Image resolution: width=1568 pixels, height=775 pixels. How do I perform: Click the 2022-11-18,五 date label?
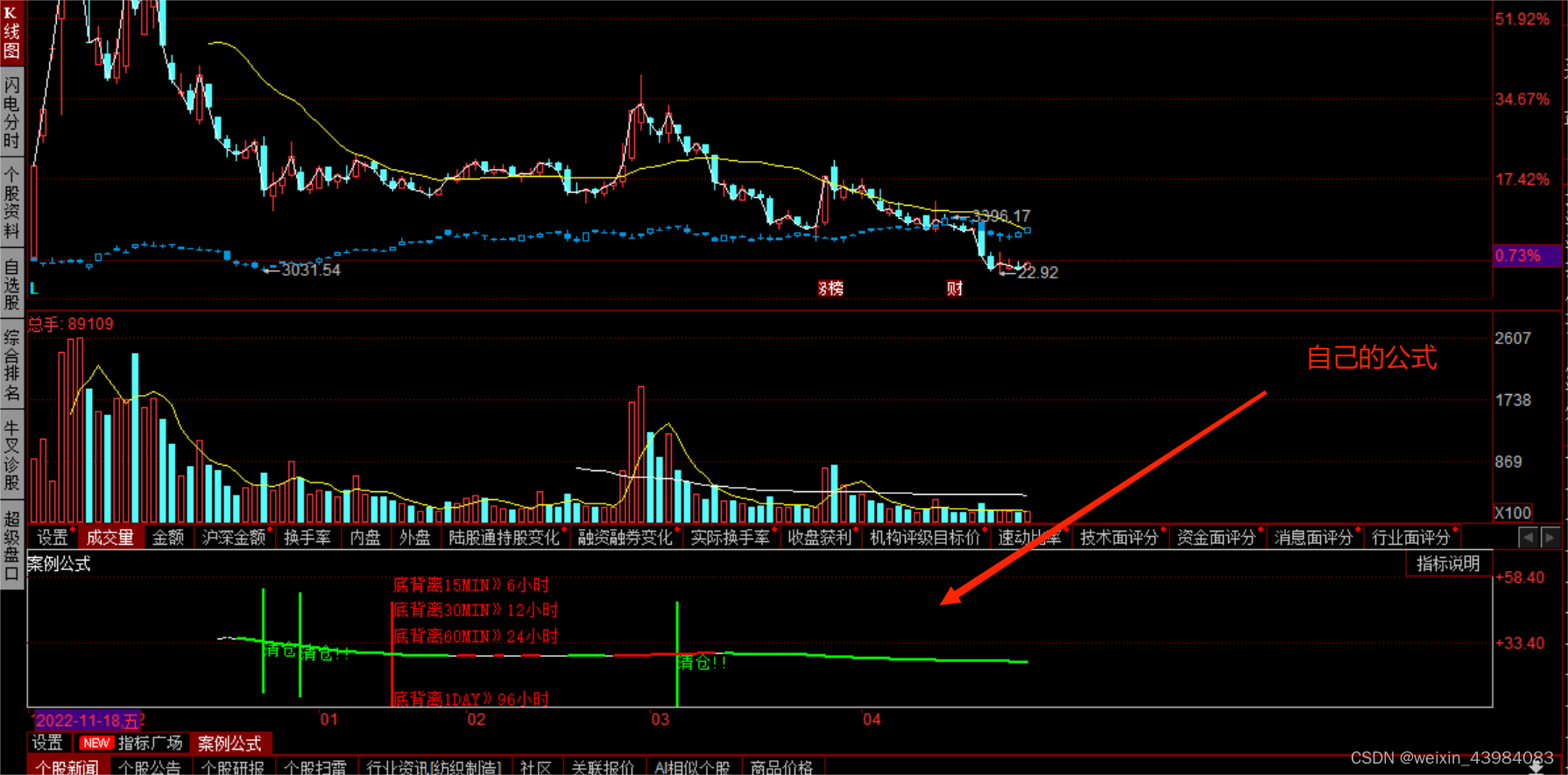click(x=88, y=721)
